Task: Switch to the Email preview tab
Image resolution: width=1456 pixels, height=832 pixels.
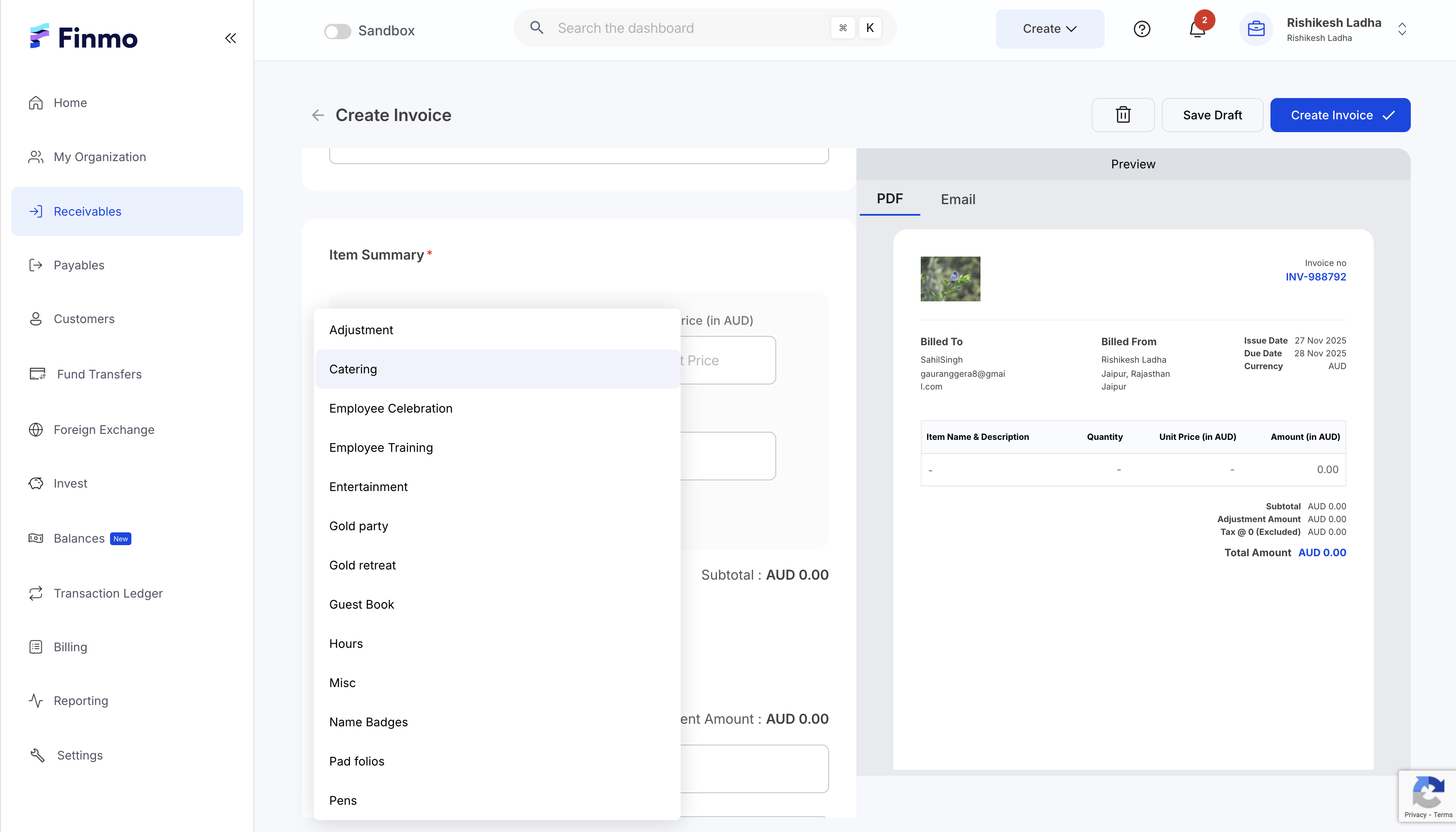Action: [x=957, y=199]
